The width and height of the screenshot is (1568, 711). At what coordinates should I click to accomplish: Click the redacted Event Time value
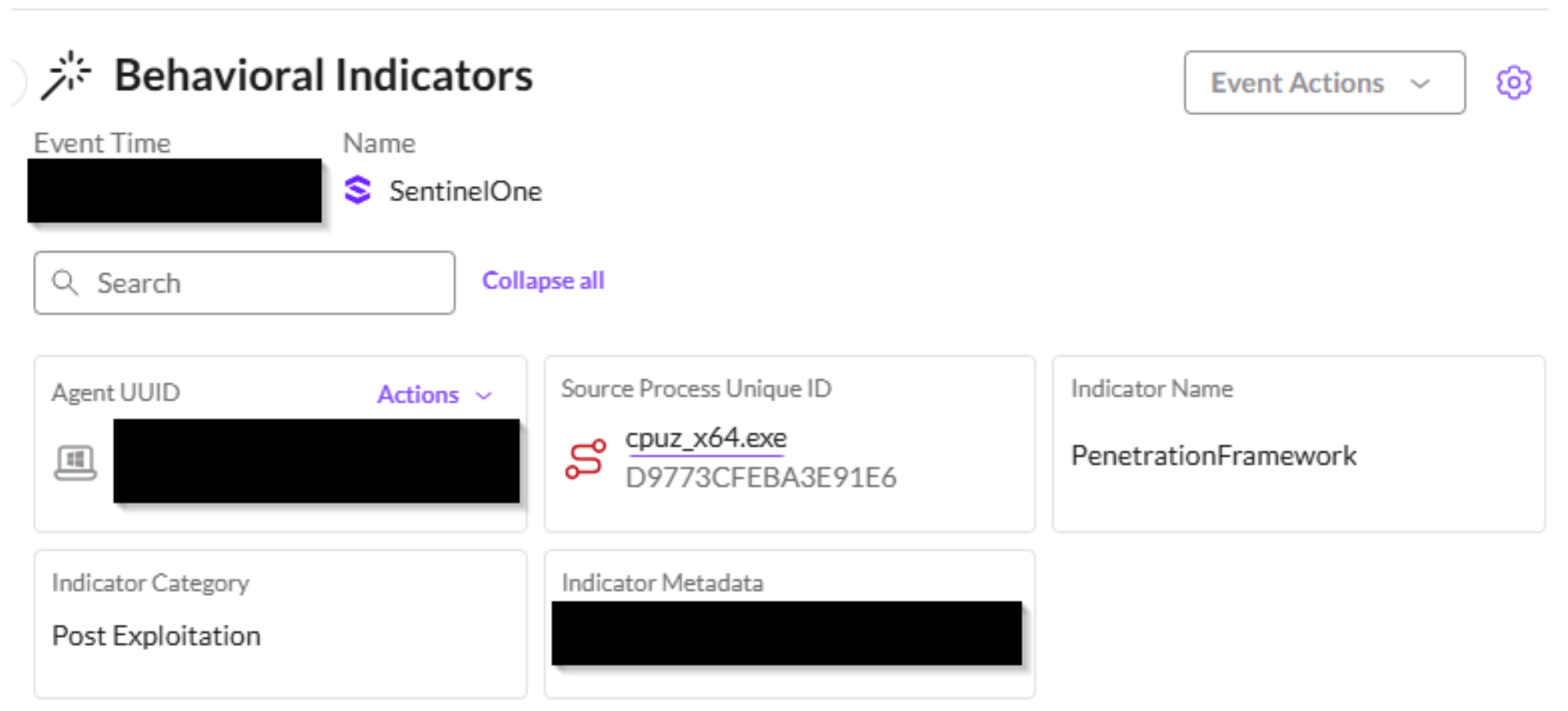174,190
